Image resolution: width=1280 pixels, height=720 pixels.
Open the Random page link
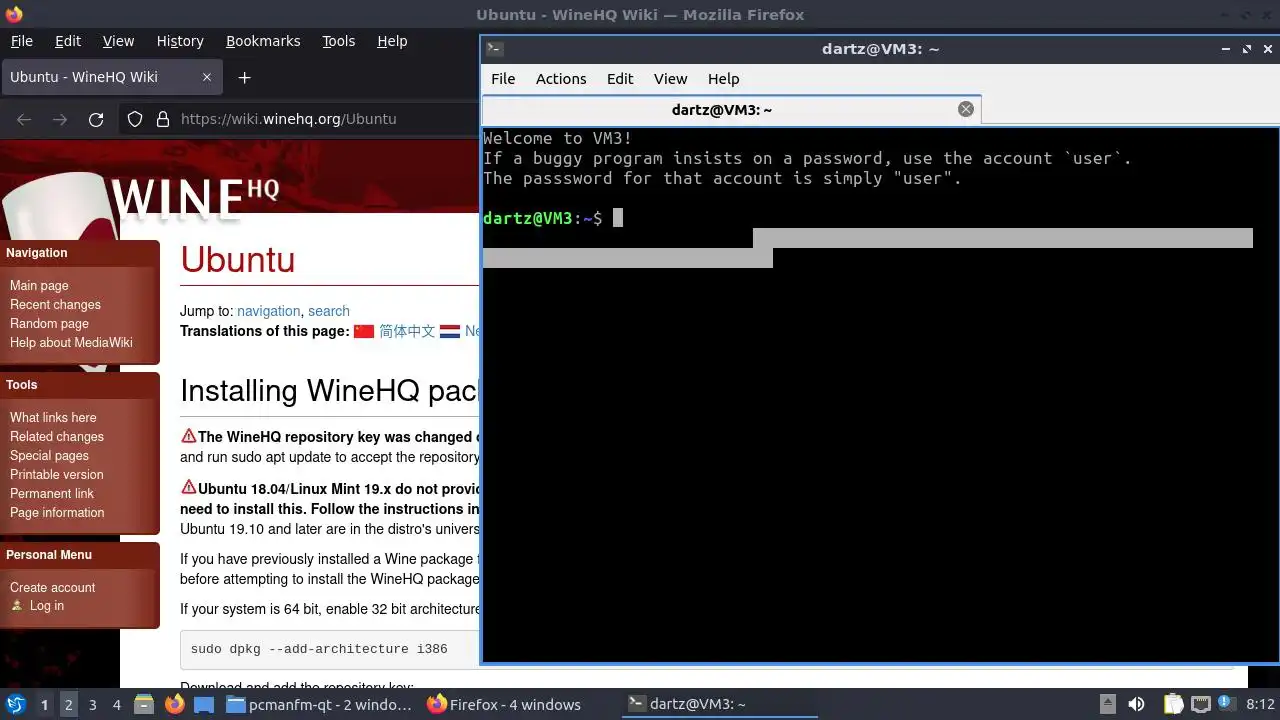tap(49, 323)
